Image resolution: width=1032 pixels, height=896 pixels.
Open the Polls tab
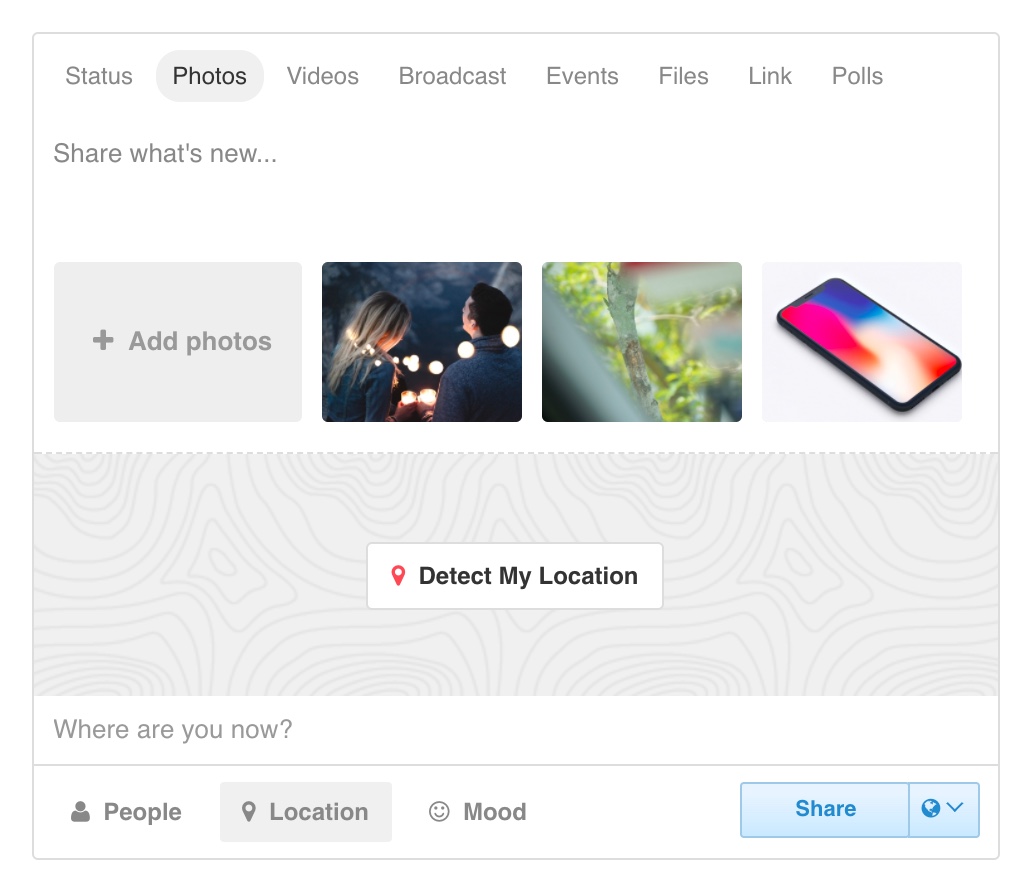tap(857, 76)
